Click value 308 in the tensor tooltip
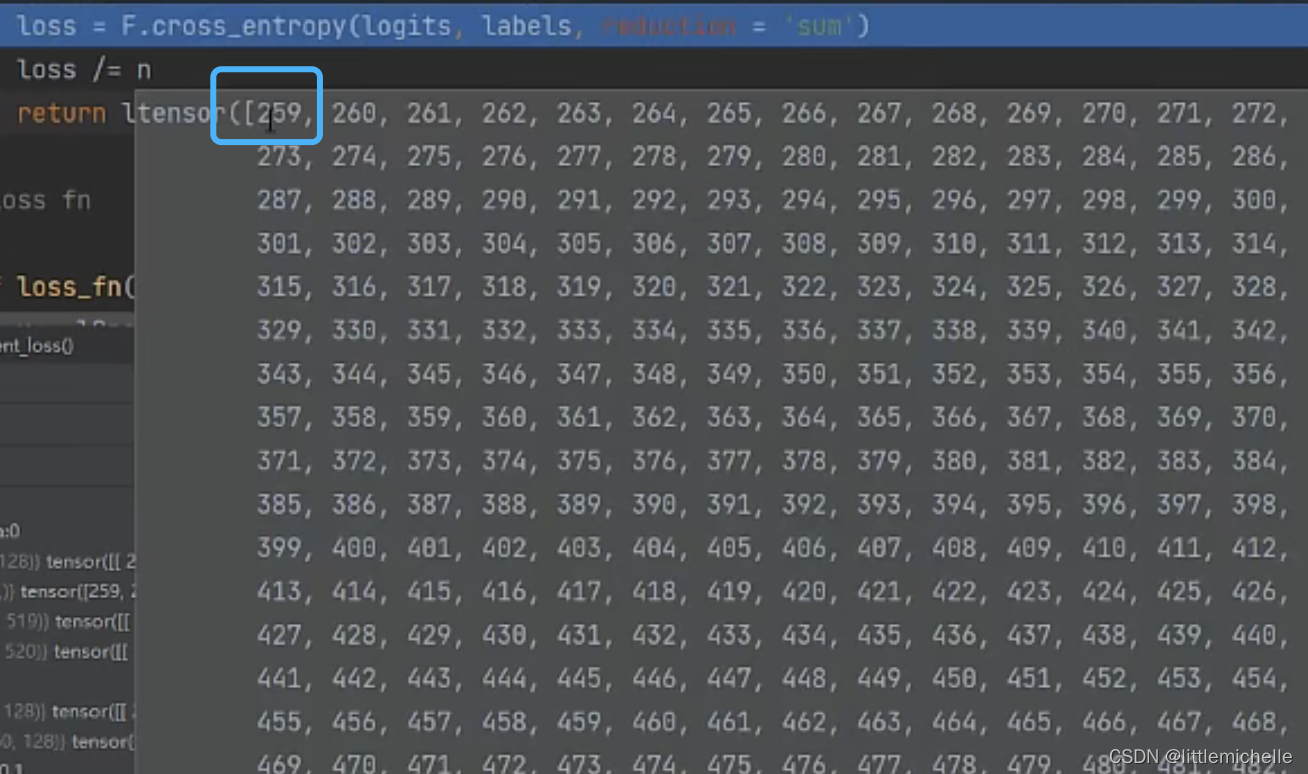Viewport: 1308px width, 774px height. [x=804, y=243]
